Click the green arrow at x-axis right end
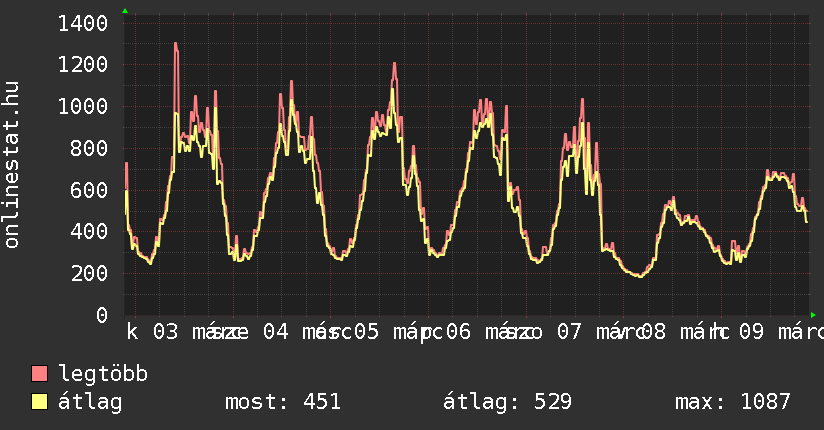Image resolution: width=824 pixels, height=430 pixels. click(813, 315)
